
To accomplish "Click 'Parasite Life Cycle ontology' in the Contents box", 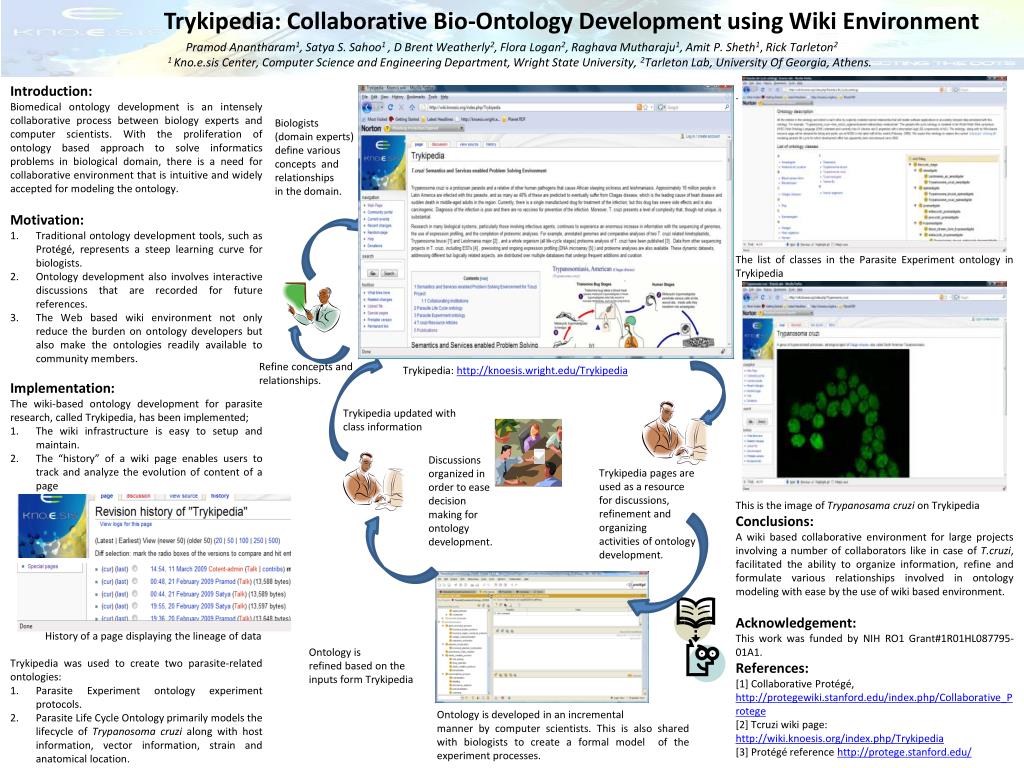I will [x=438, y=308].
